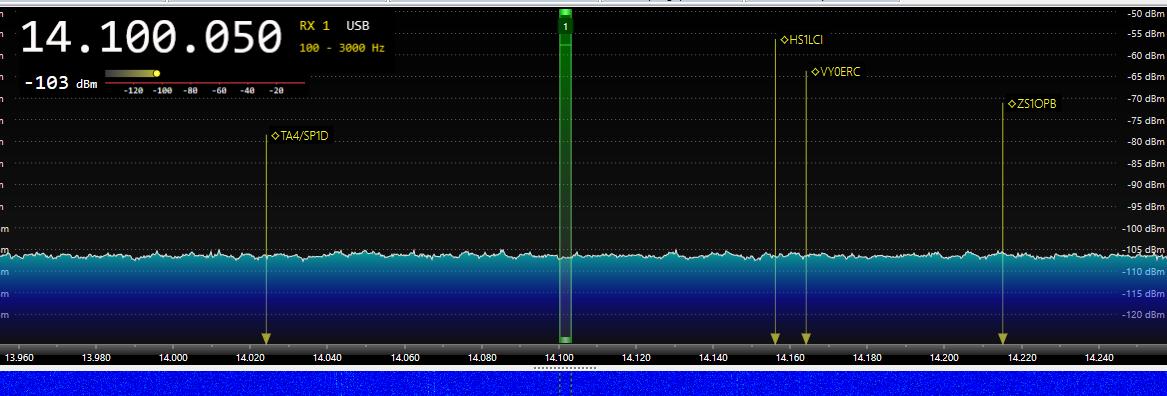Select the RX 1 receiver label
This screenshot has height=396, width=1167.
(314, 26)
